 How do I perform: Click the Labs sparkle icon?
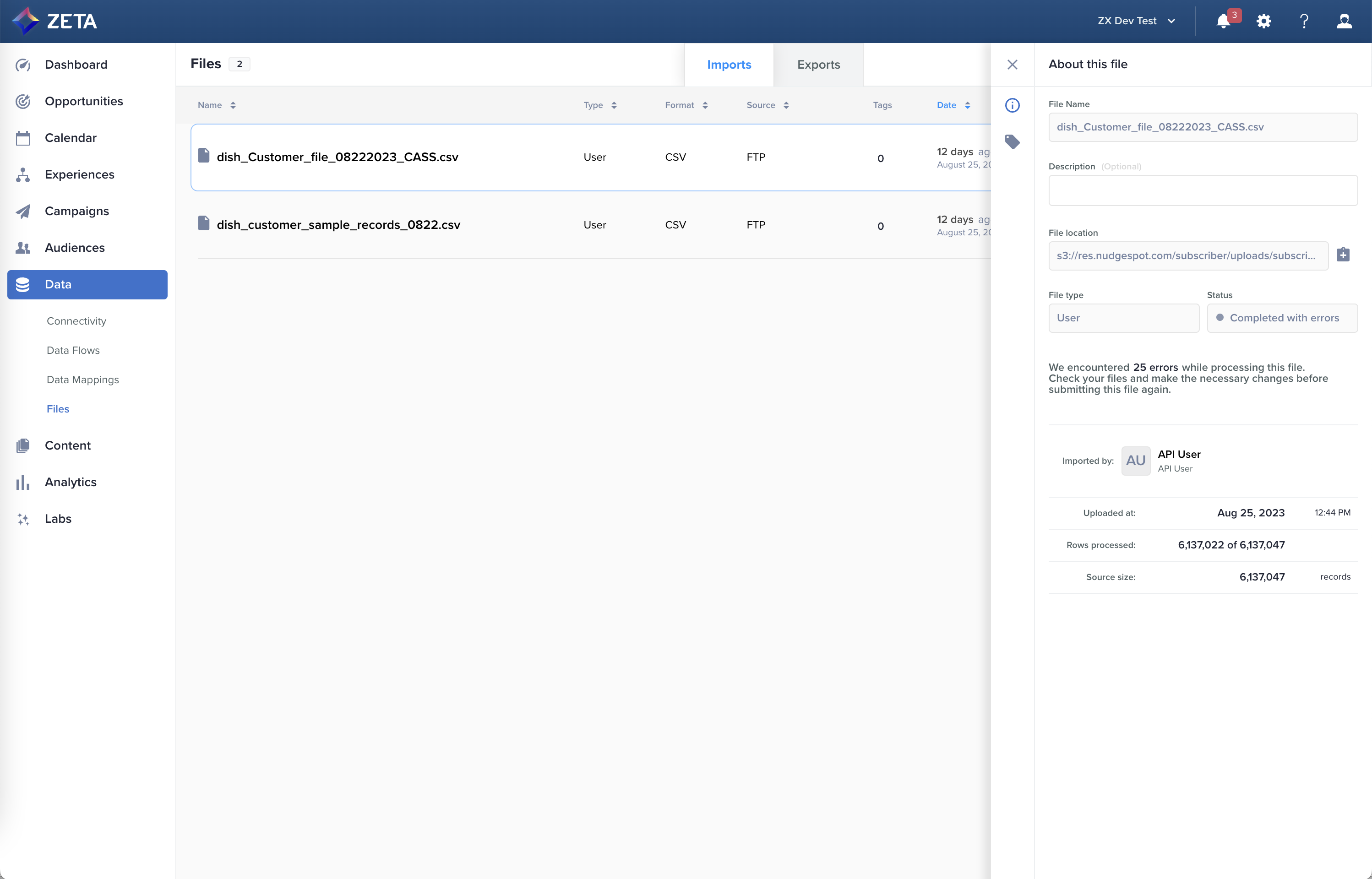point(23,519)
